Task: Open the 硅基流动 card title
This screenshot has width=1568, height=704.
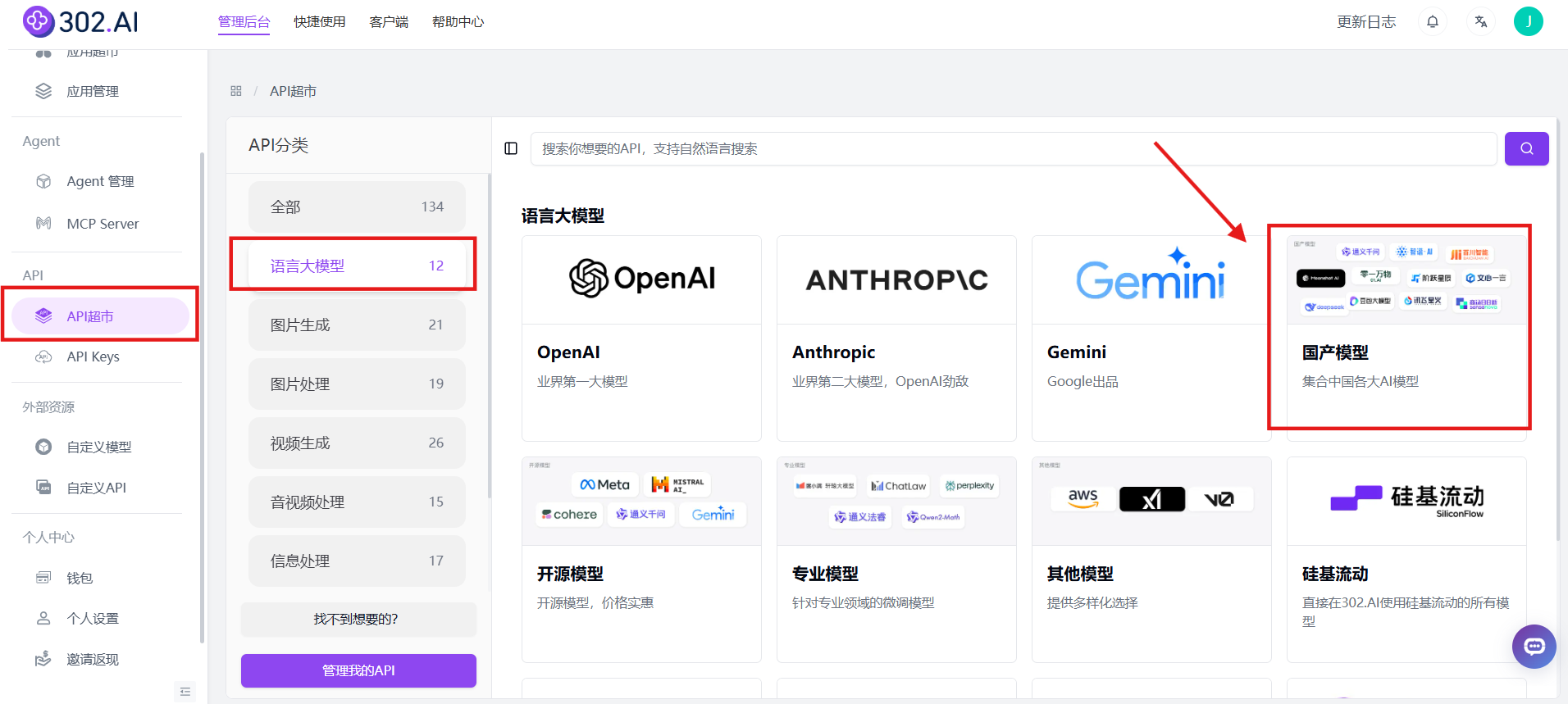Action: [x=1335, y=574]
